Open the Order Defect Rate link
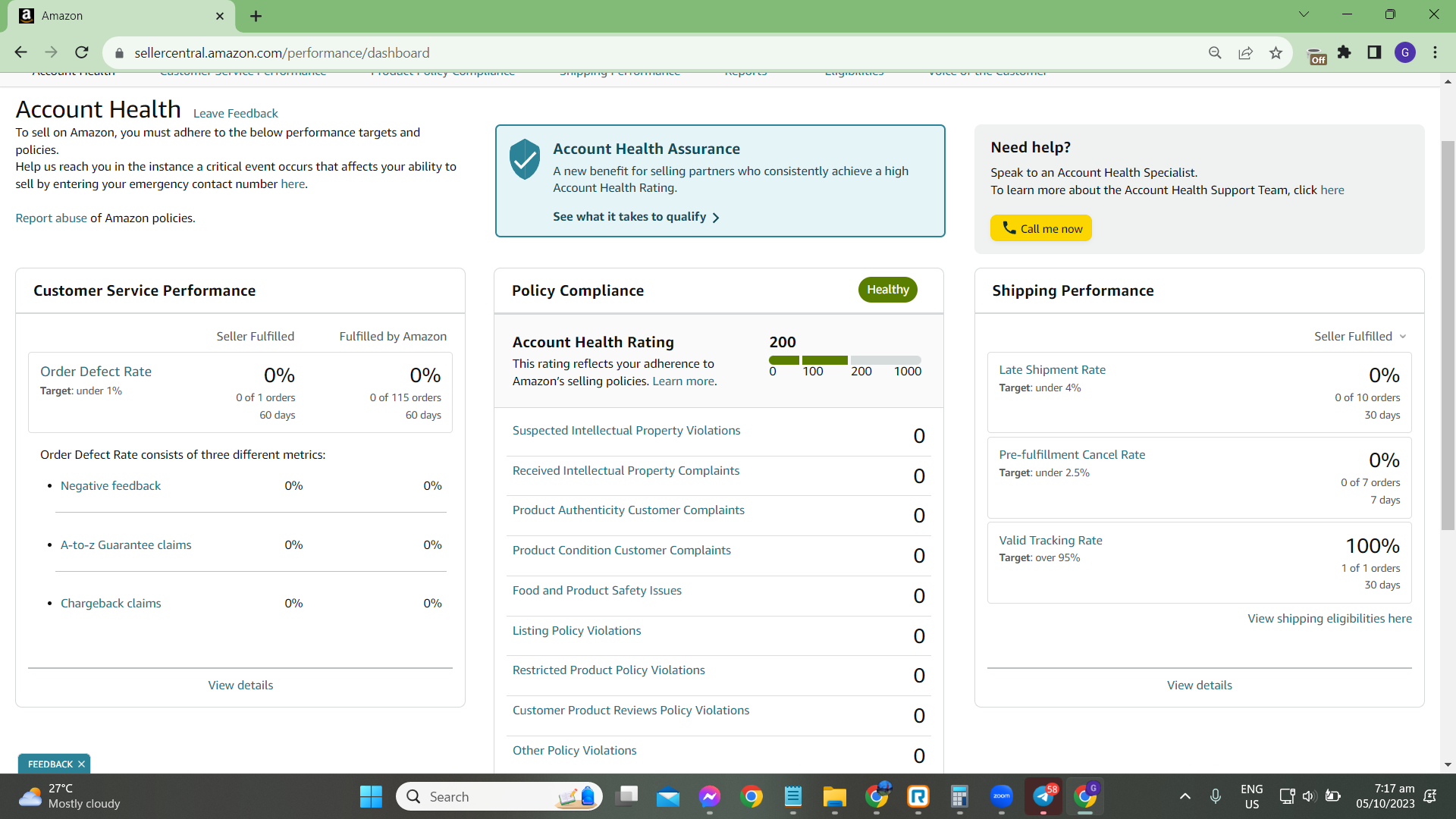The height and width of the screenshot is (819, 1456). coord(96,372)
